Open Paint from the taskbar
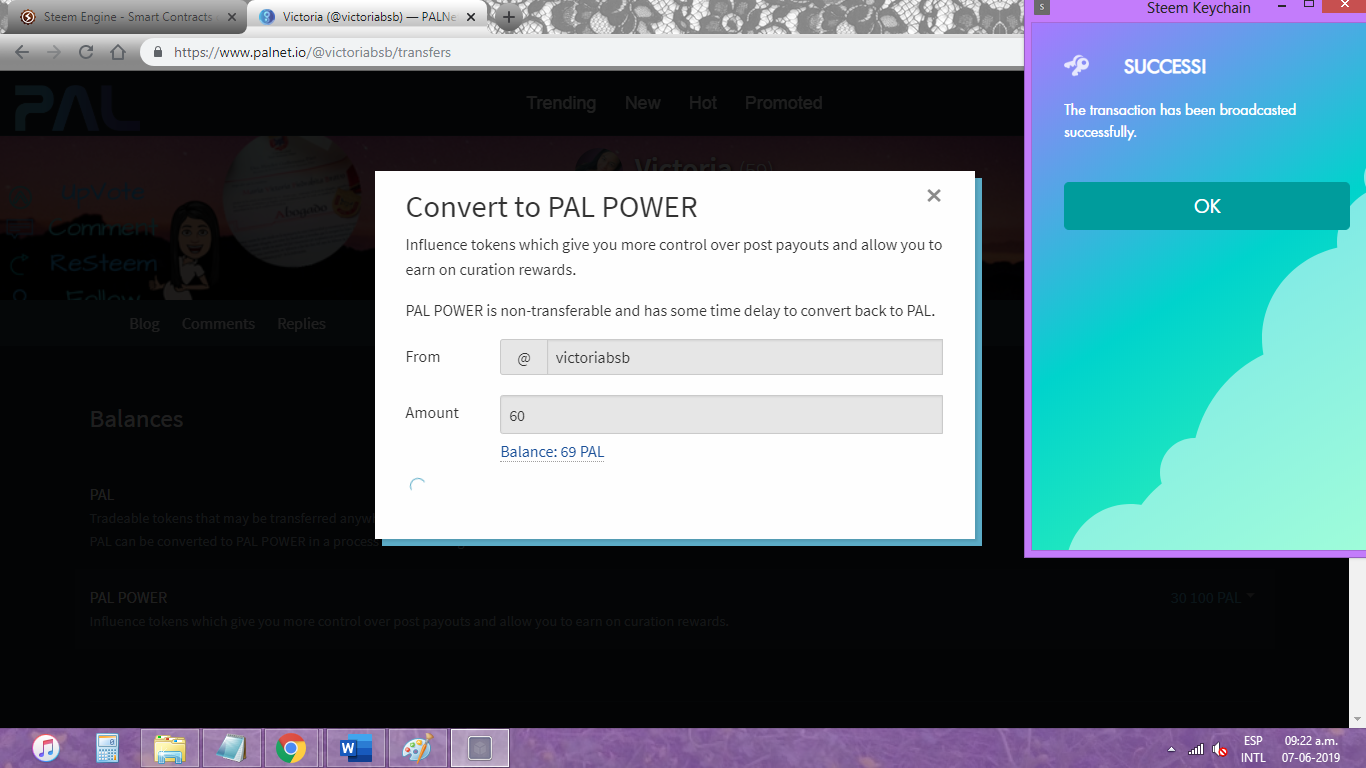 tap(416, 748)
